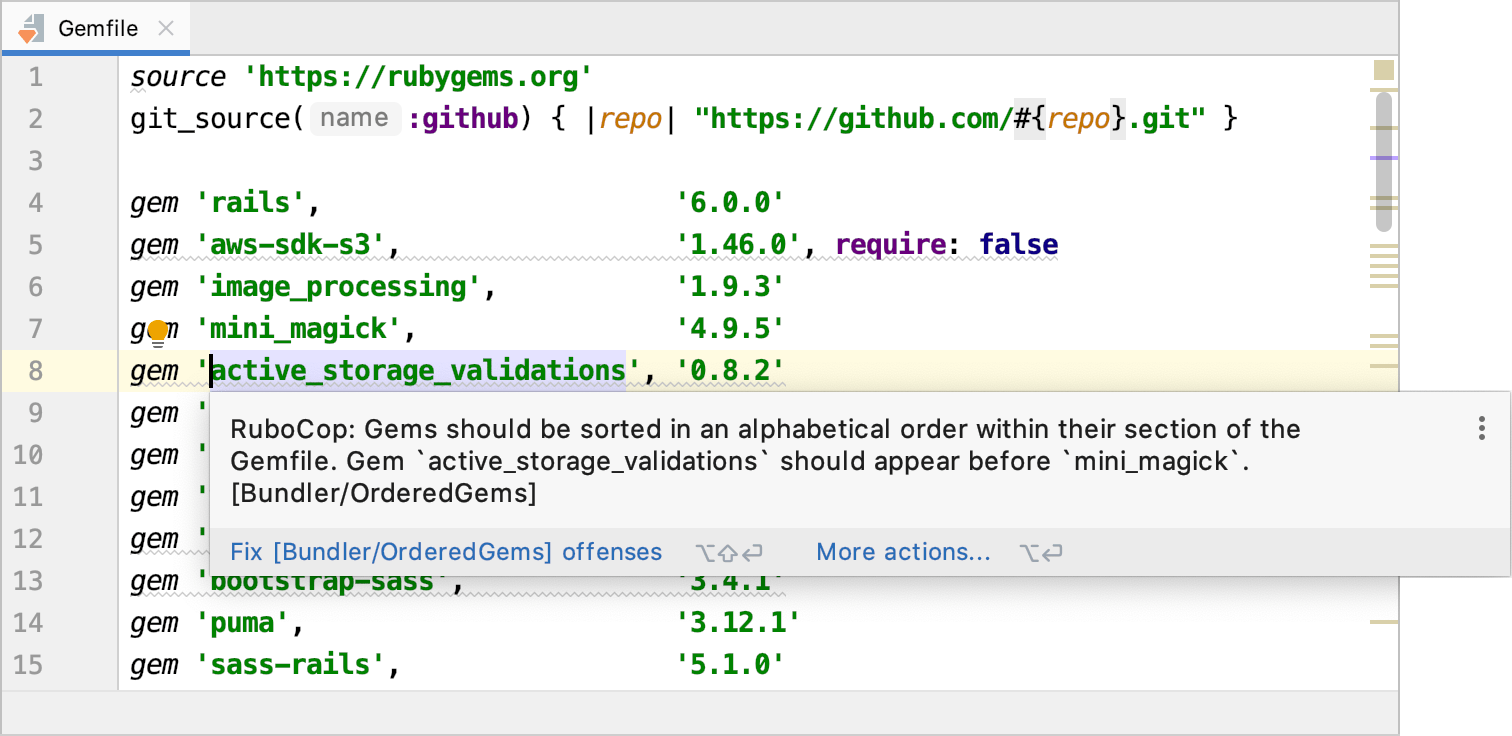1512x736 pixels.
Task: Click the 'name' parameter hint on line 2
Action: 355,119
